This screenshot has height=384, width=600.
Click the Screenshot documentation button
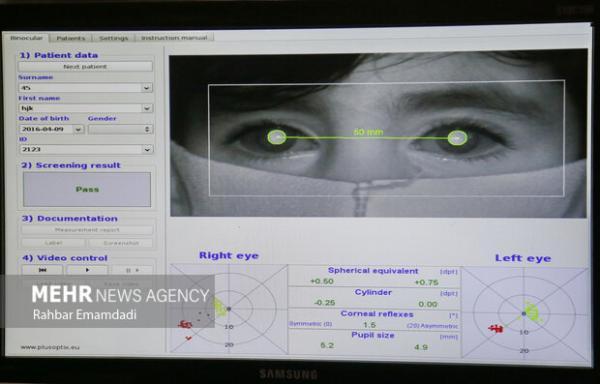pos(121,243)
